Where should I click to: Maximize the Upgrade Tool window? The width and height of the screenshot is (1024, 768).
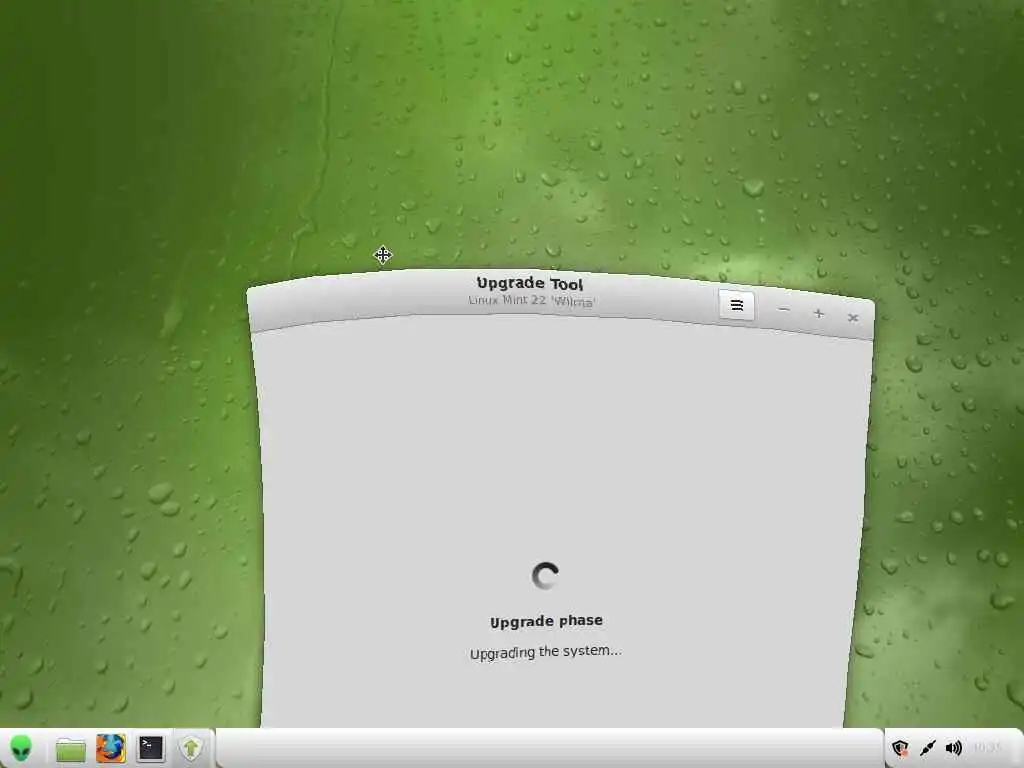pyautogui.click(x=818, y=313)
